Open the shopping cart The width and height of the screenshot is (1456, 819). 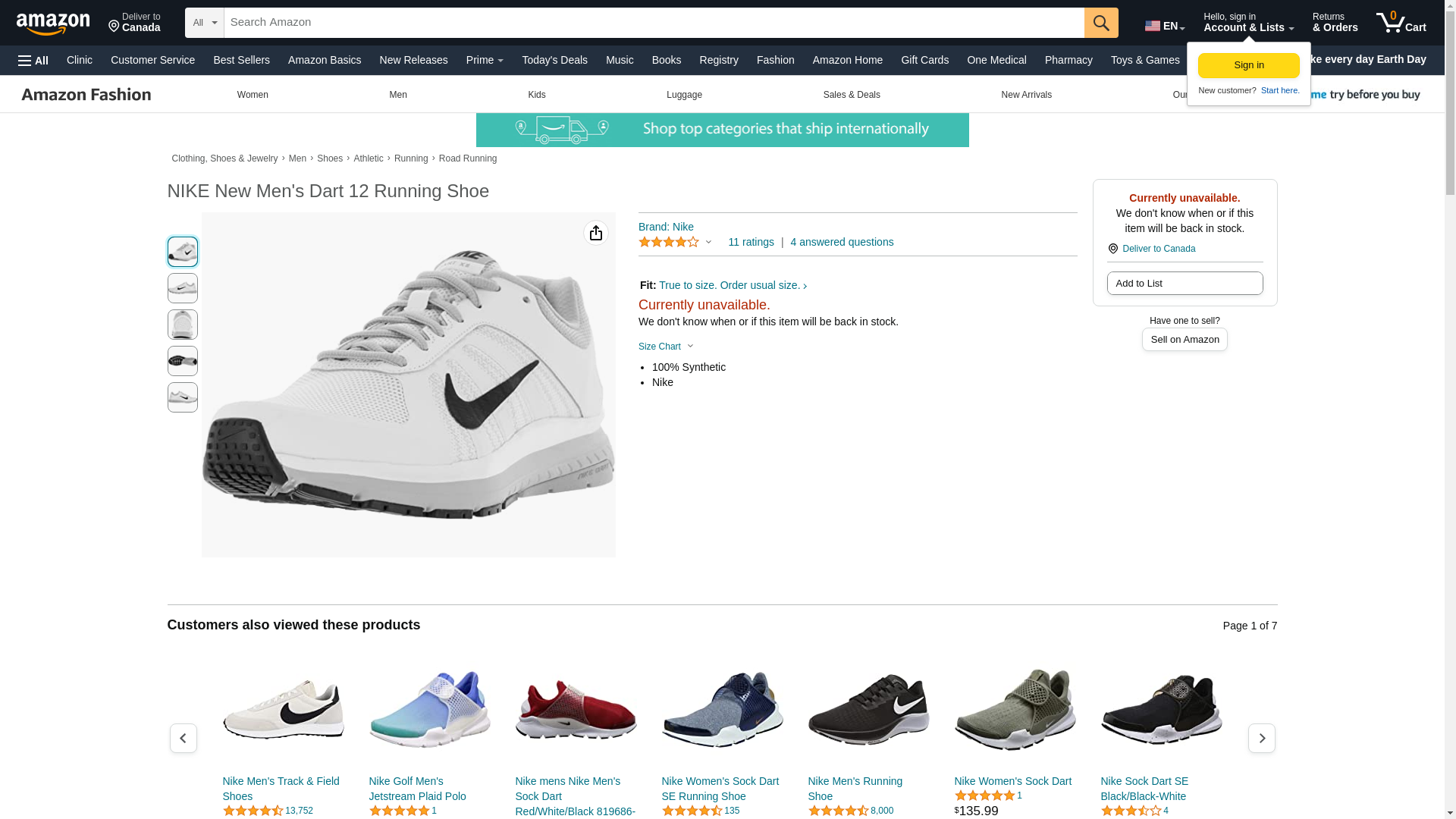(x=1401, y=23)
